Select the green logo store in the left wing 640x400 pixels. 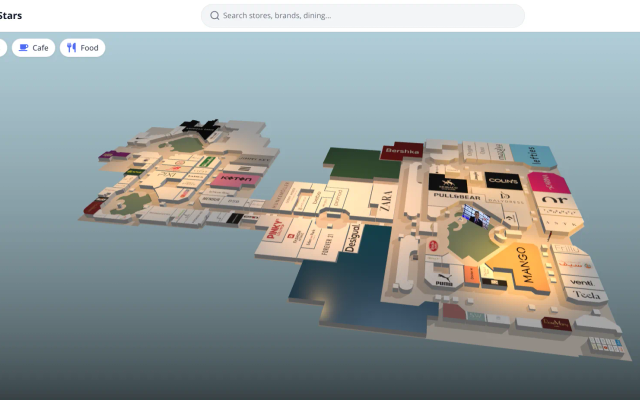207,162
